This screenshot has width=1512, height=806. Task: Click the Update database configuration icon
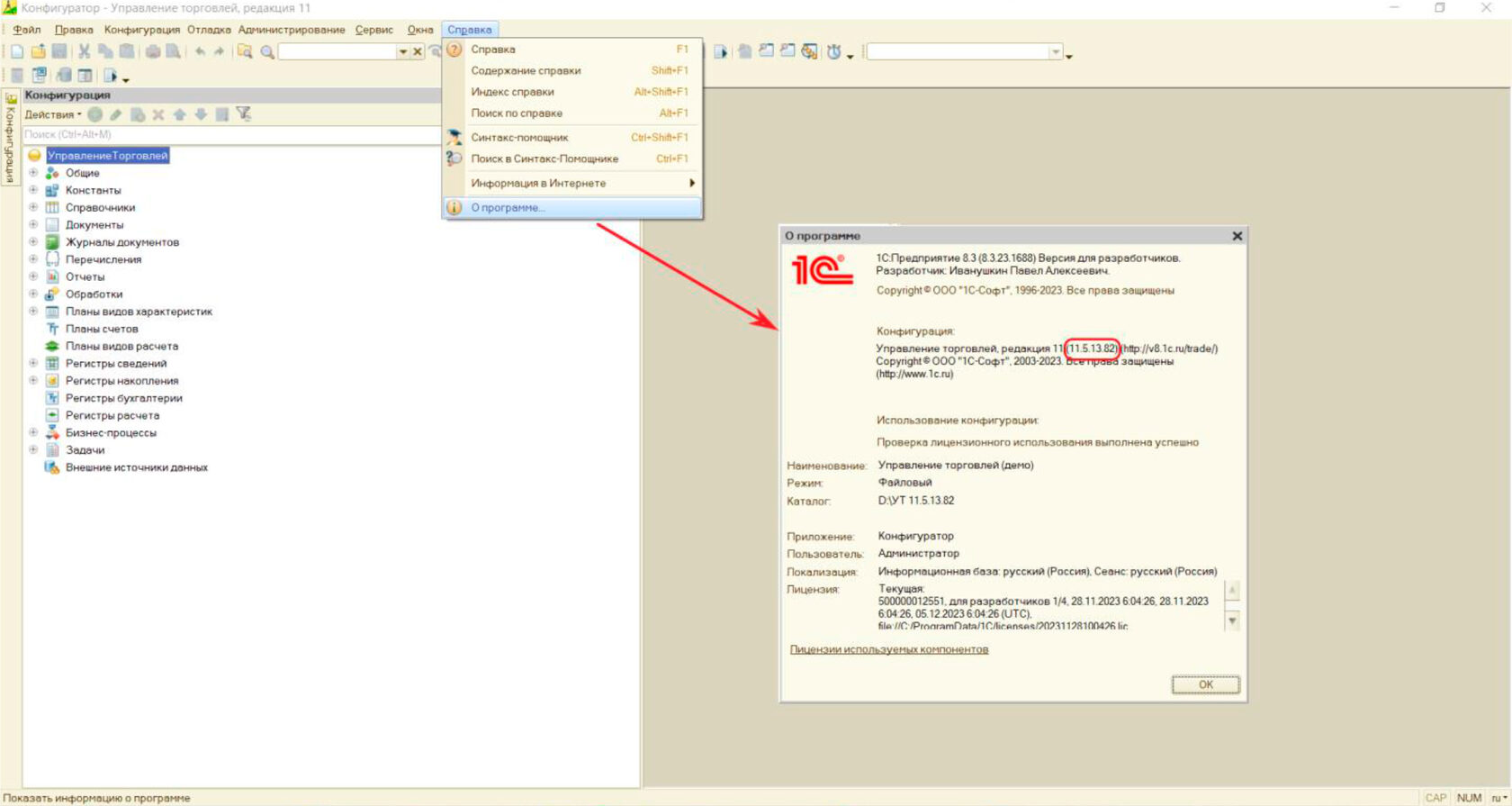tap(63, 76)
